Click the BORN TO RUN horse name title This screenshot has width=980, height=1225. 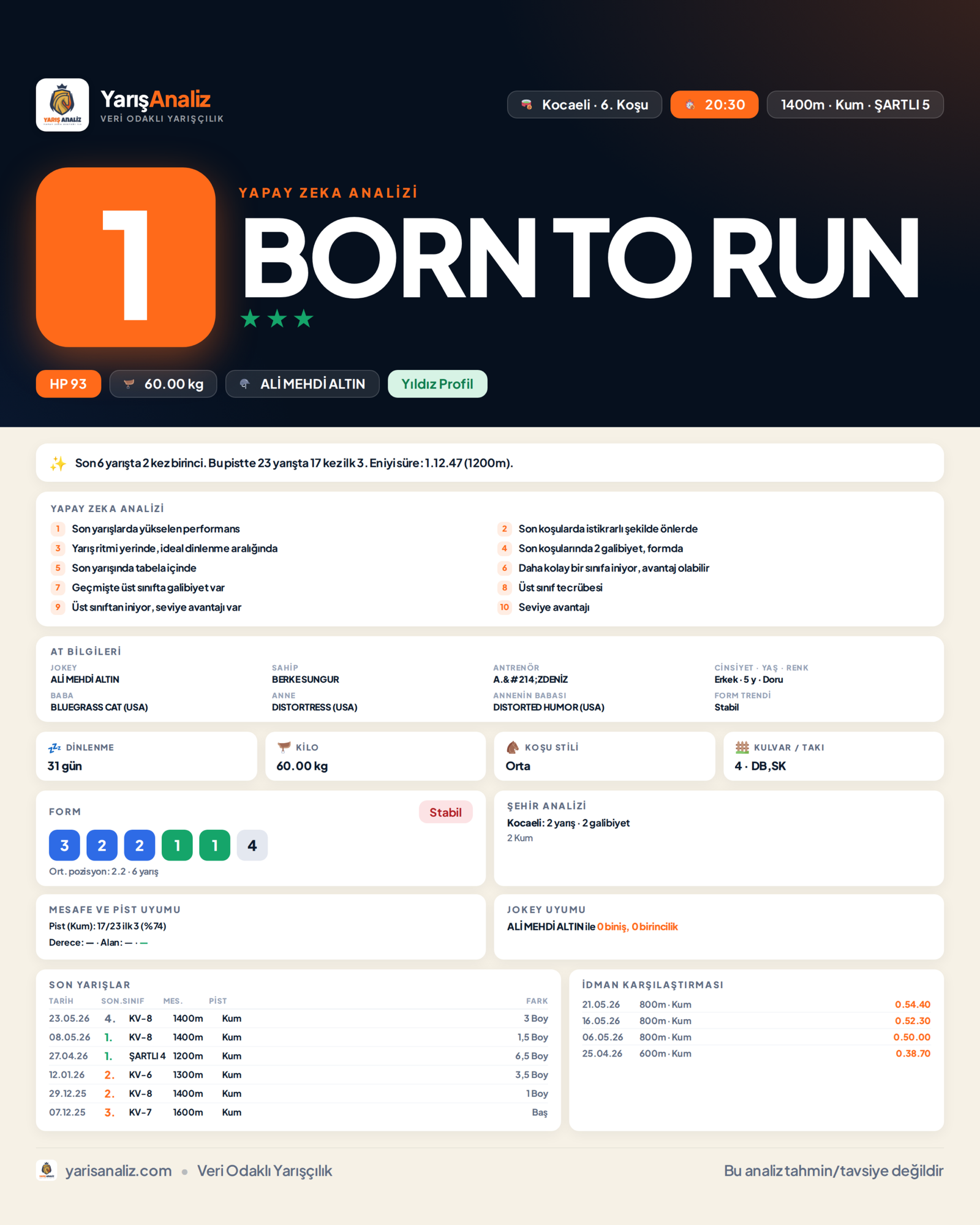point(581,257)
